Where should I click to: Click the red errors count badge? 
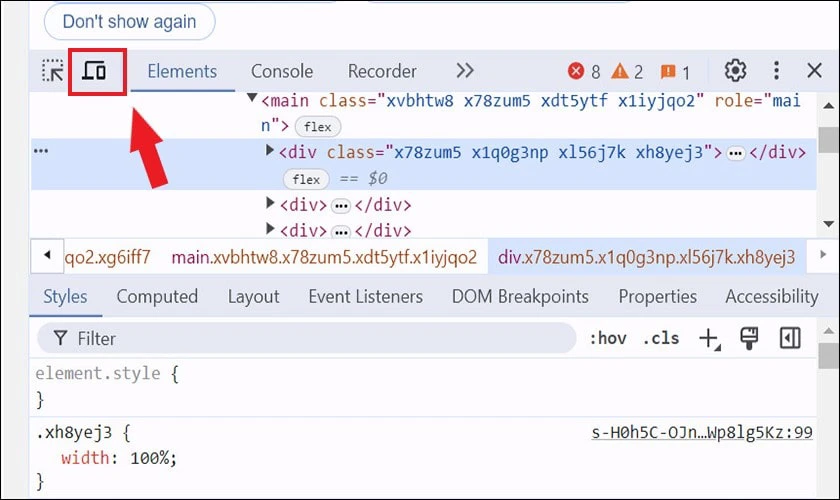tap(583, 71)
